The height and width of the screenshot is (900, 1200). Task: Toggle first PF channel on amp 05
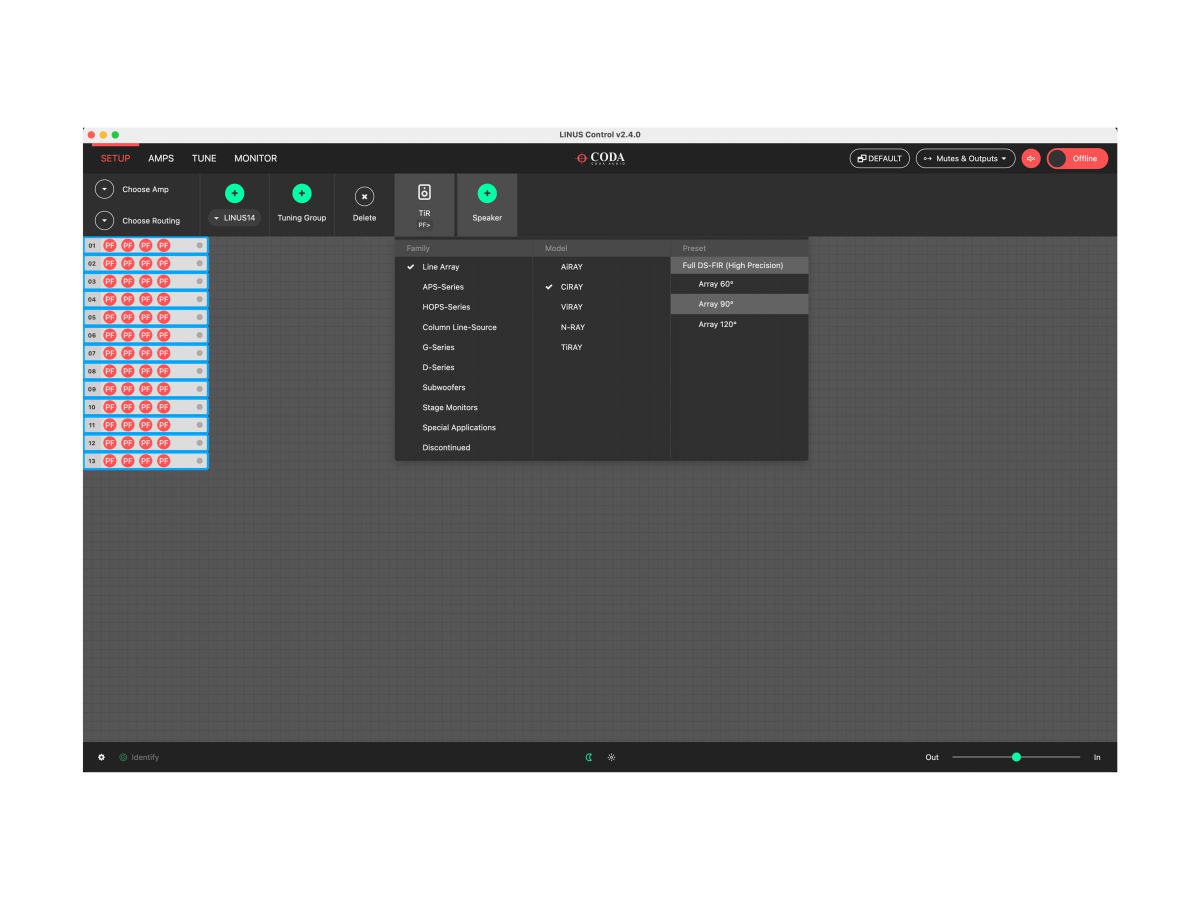pyautogui.click(x=110, y=317)
